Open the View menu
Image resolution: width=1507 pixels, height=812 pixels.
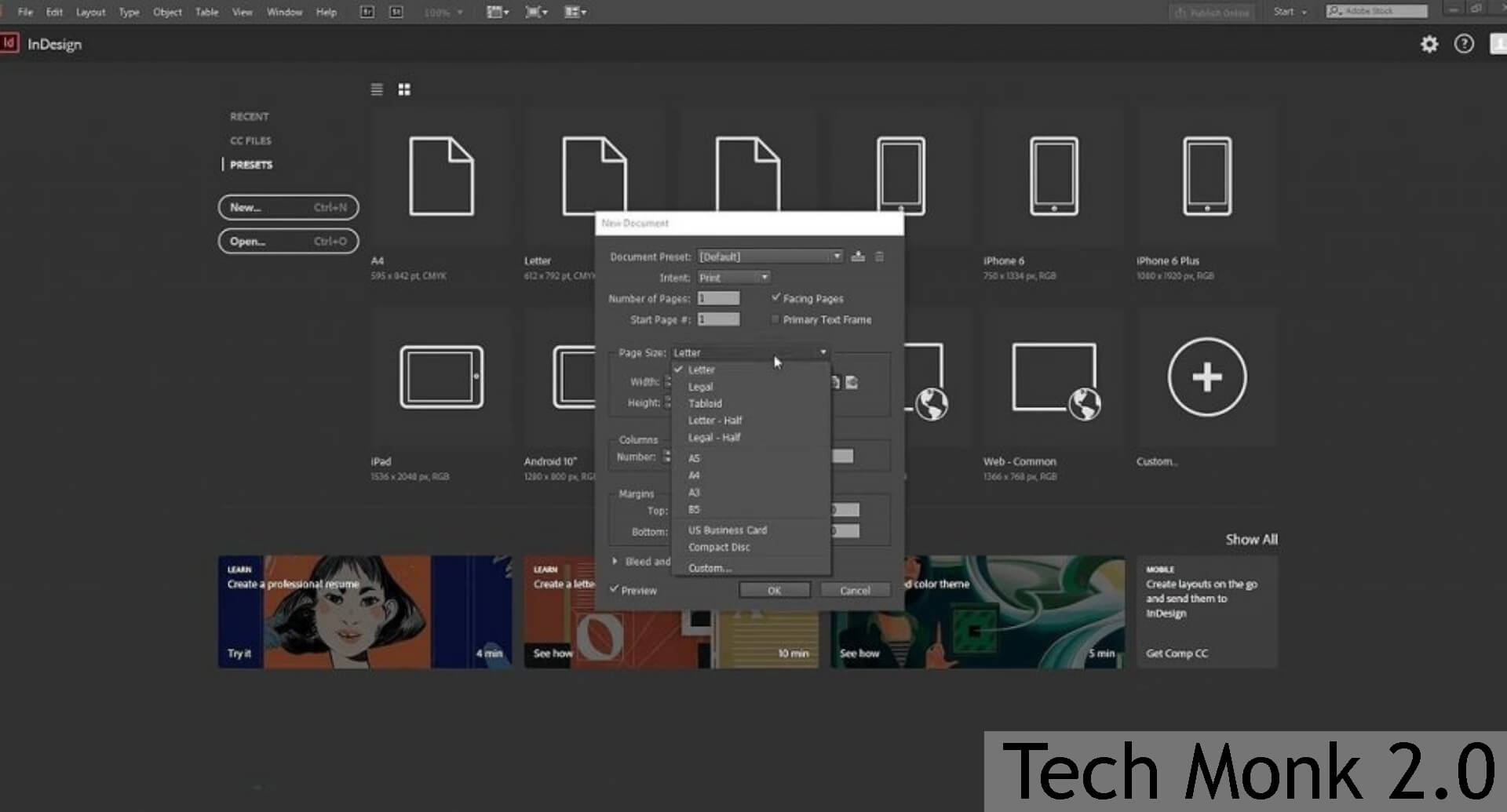[243, 12]
